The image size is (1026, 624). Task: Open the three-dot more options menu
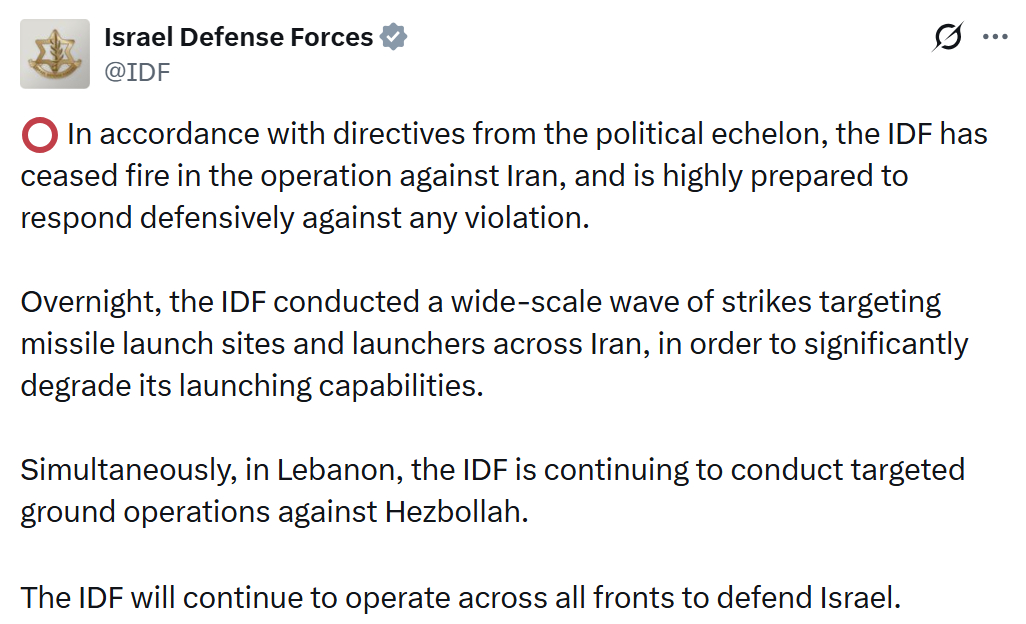995,37
